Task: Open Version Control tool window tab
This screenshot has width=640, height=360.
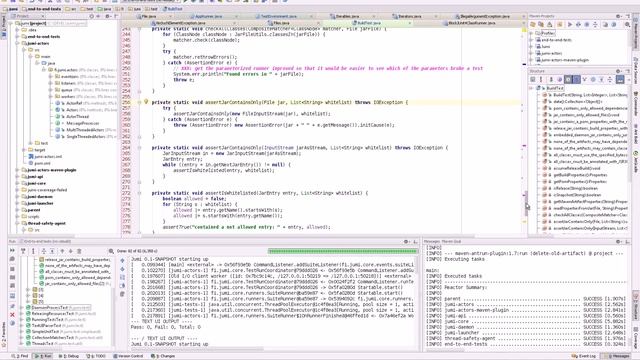Action: coord(128,356)
